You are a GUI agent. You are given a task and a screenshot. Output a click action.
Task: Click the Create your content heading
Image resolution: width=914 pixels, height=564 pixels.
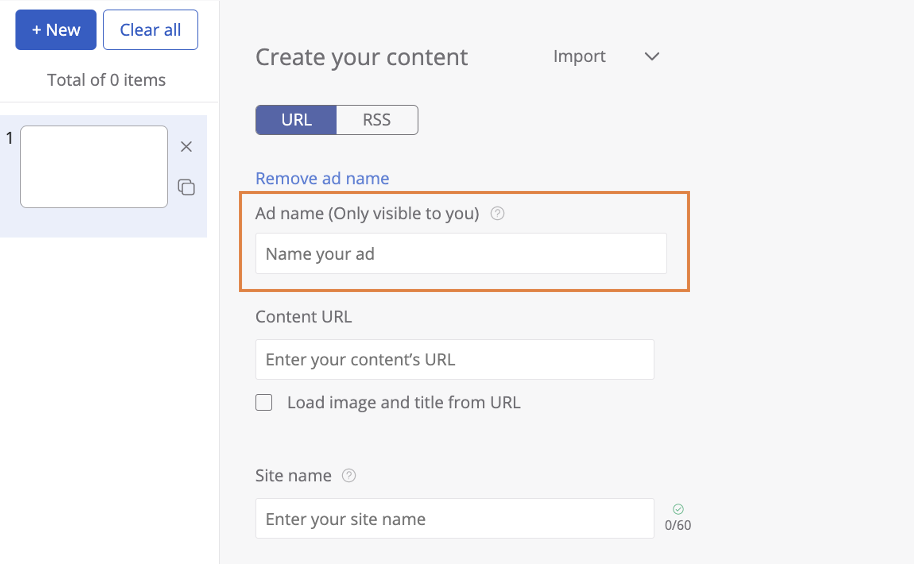(x=361, y=57)
